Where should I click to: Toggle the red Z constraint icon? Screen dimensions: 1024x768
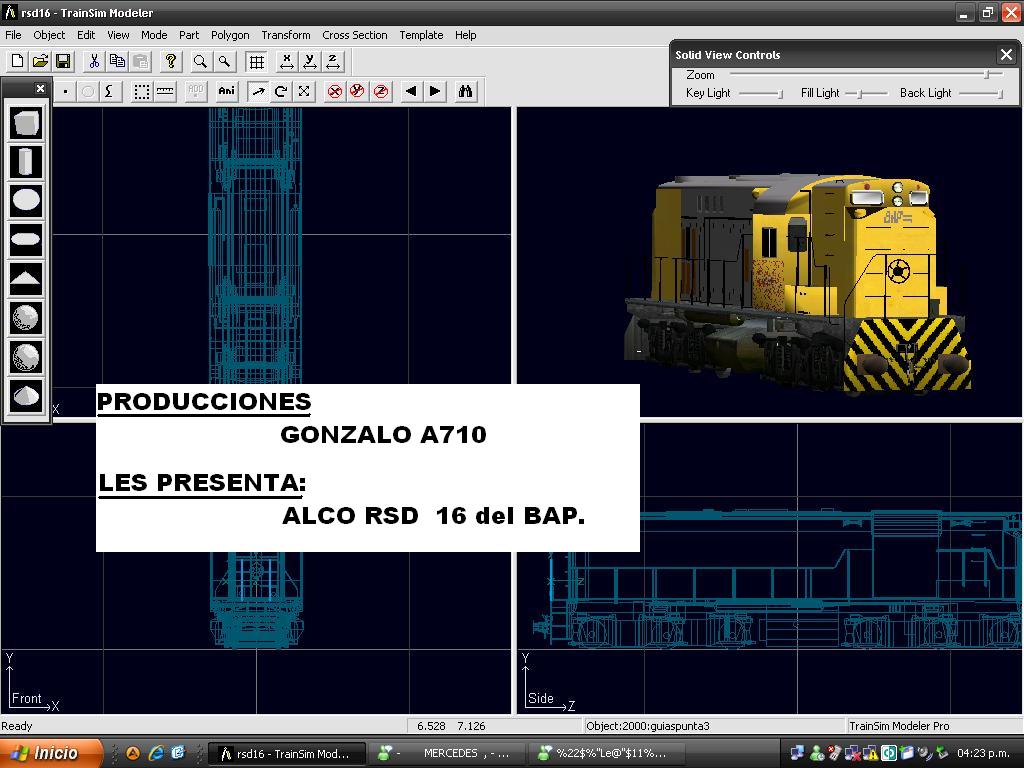pyautogui.click(x=381, y=91)
